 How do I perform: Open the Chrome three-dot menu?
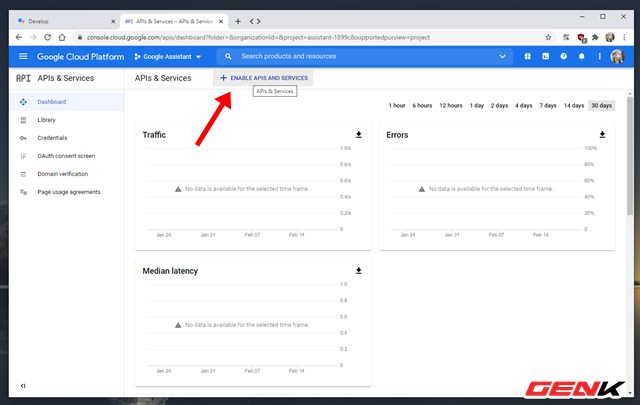point(624,38)
